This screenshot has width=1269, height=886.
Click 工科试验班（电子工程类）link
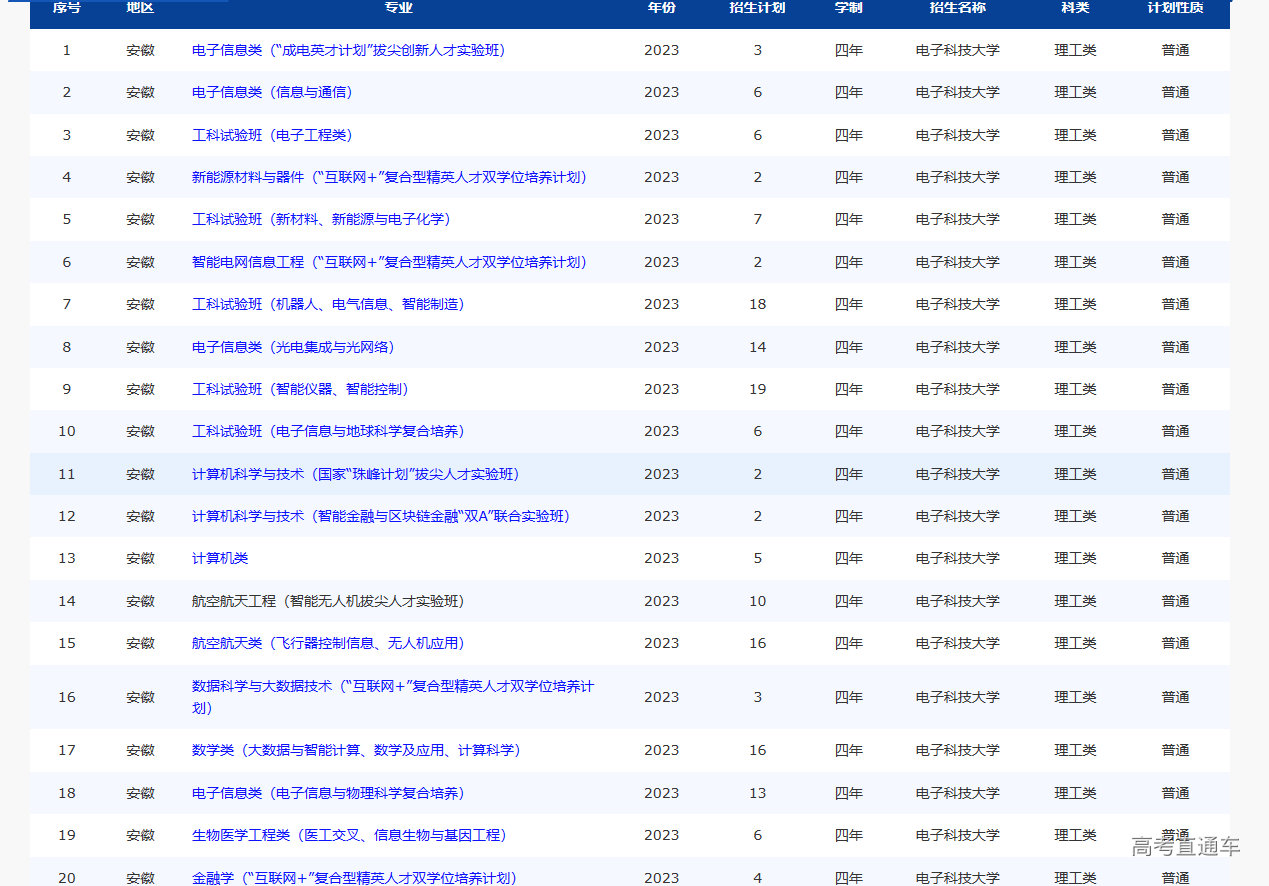(272, 135)
